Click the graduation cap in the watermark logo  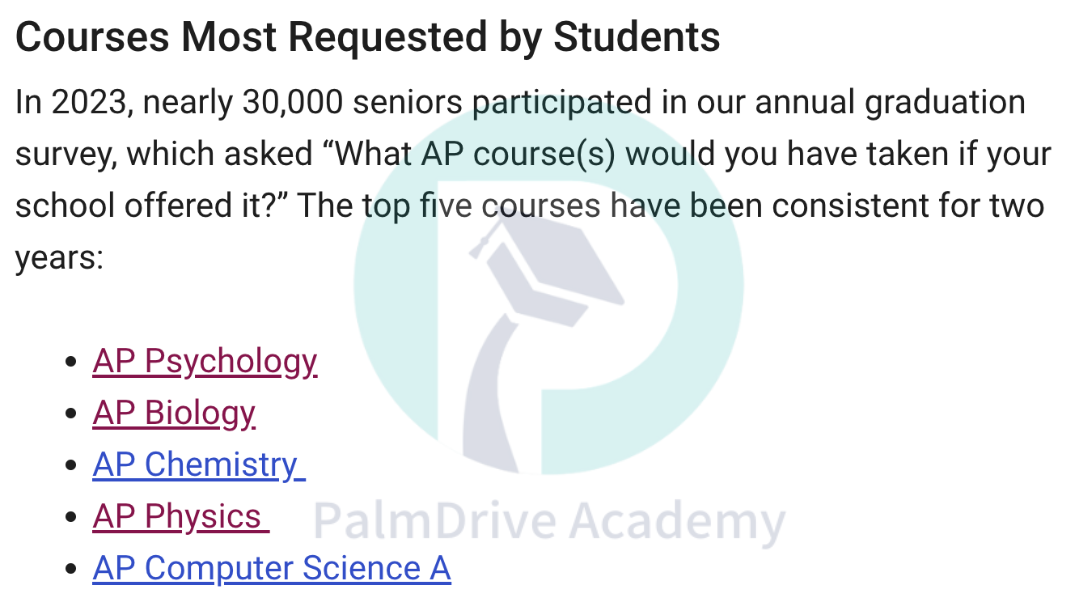click(546, 267)
